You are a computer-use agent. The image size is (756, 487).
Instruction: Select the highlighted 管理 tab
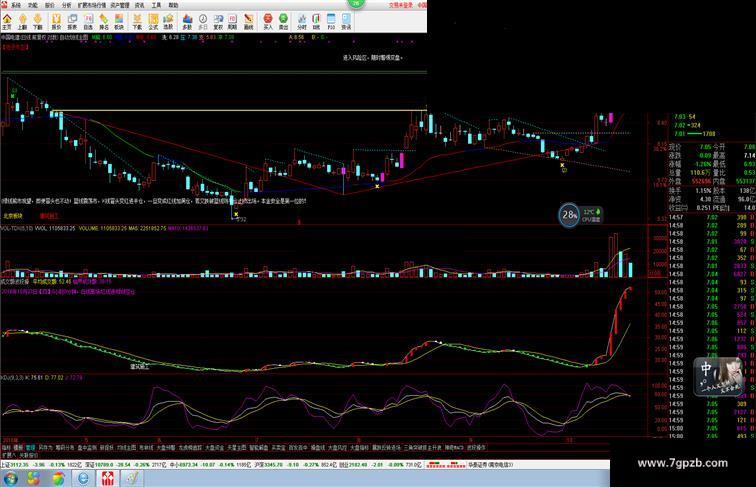[31, 447]
